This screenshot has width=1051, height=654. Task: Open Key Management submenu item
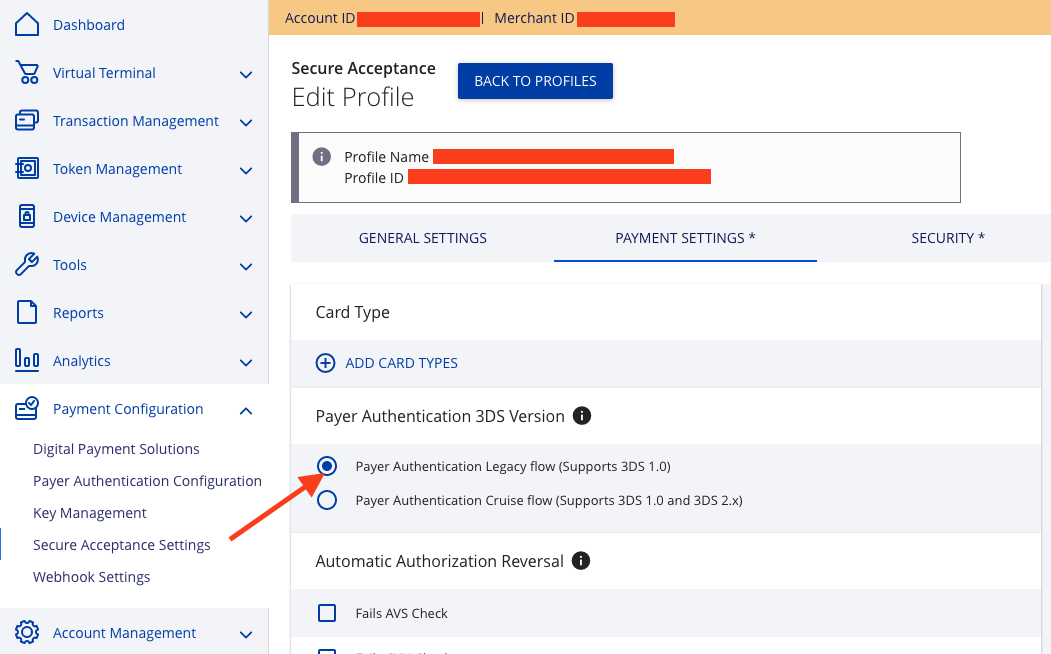point(90,513)
